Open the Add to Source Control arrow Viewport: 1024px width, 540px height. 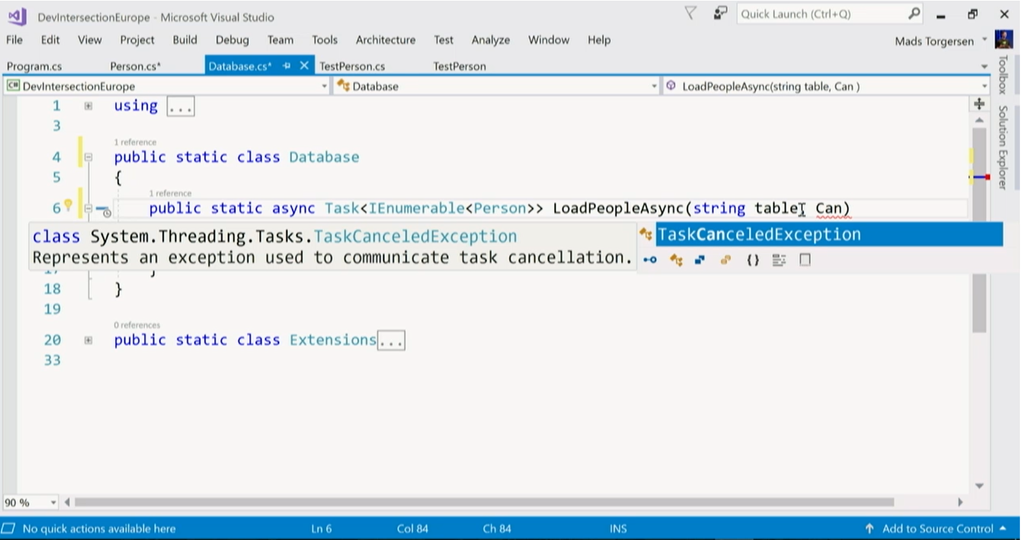pos(1002,528)
